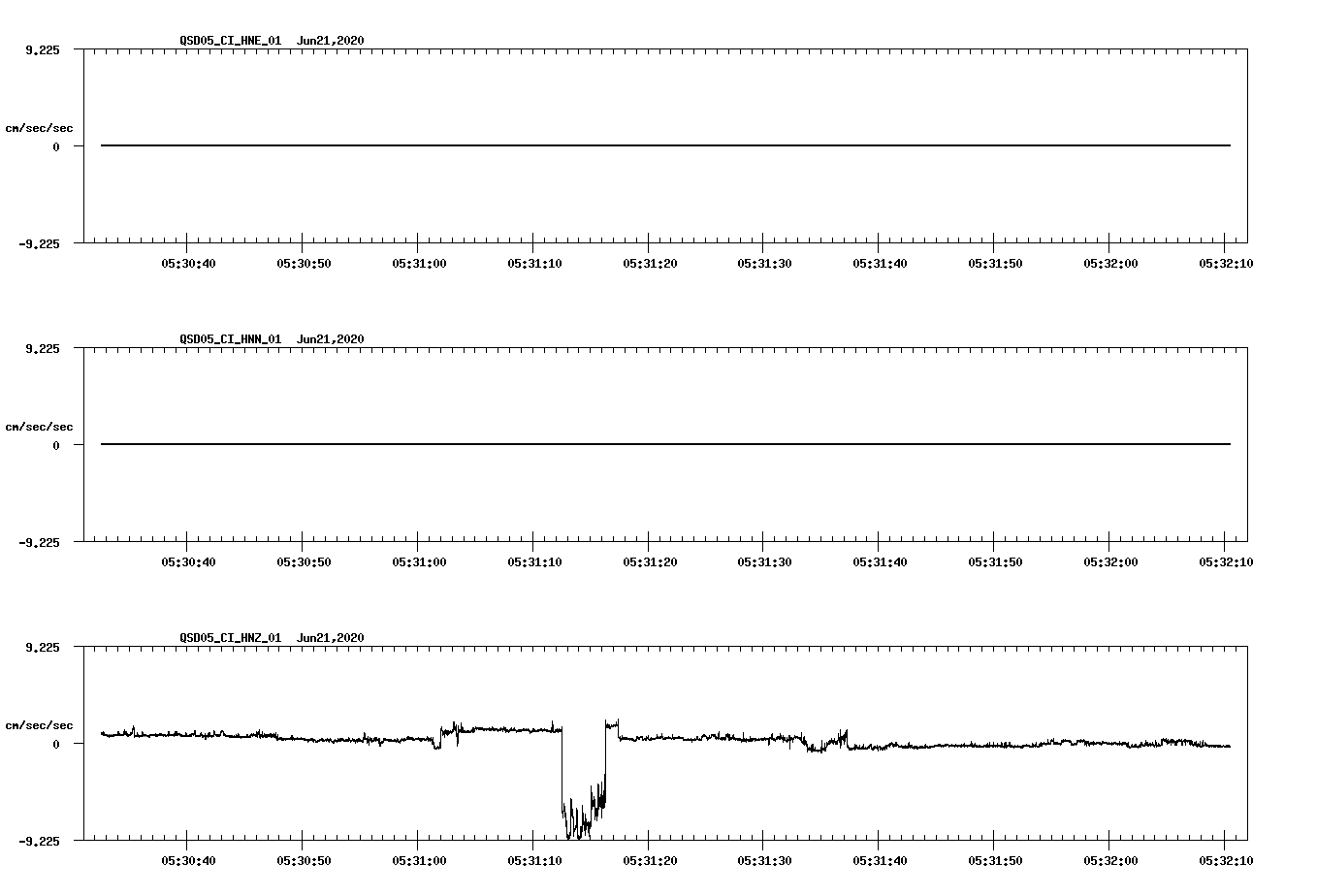Pick the 05:31:30 time label under HNZ plot
The height and width of the screenshot is (896, 1317).
pyautogui.click(x=764, y=861)
